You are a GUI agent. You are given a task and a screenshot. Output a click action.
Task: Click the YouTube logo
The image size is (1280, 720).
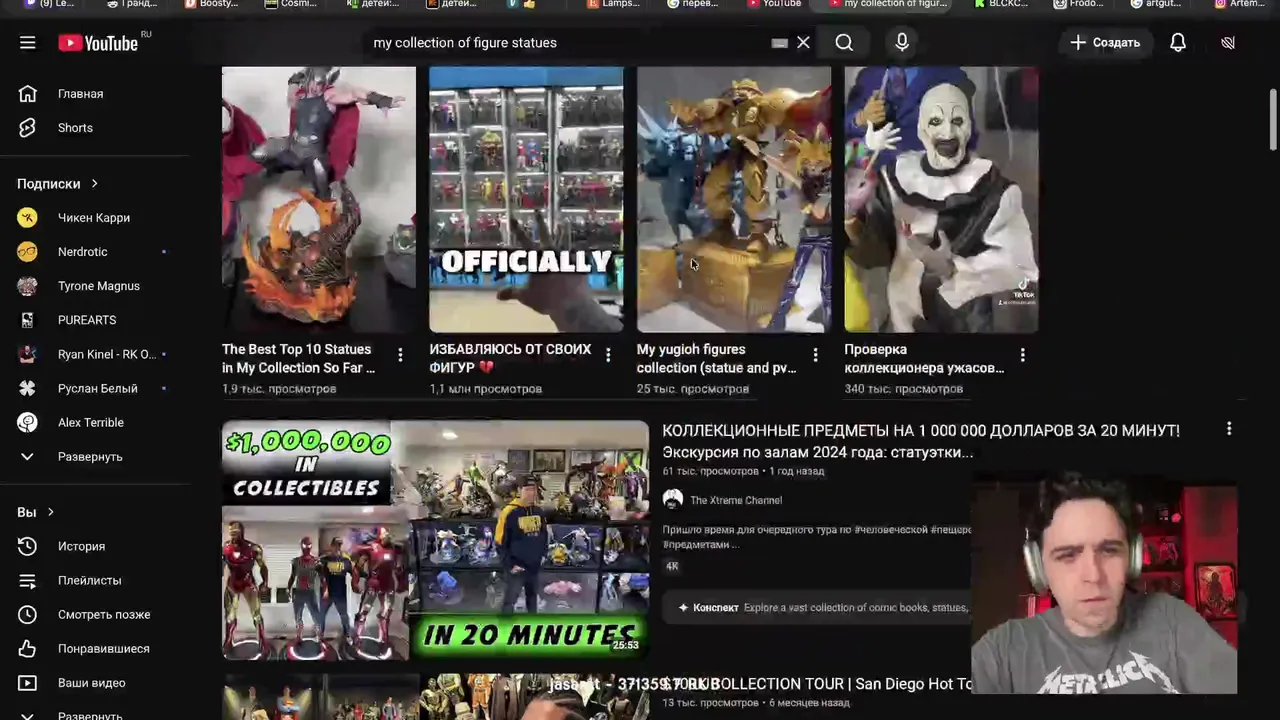tap(98, 43)
